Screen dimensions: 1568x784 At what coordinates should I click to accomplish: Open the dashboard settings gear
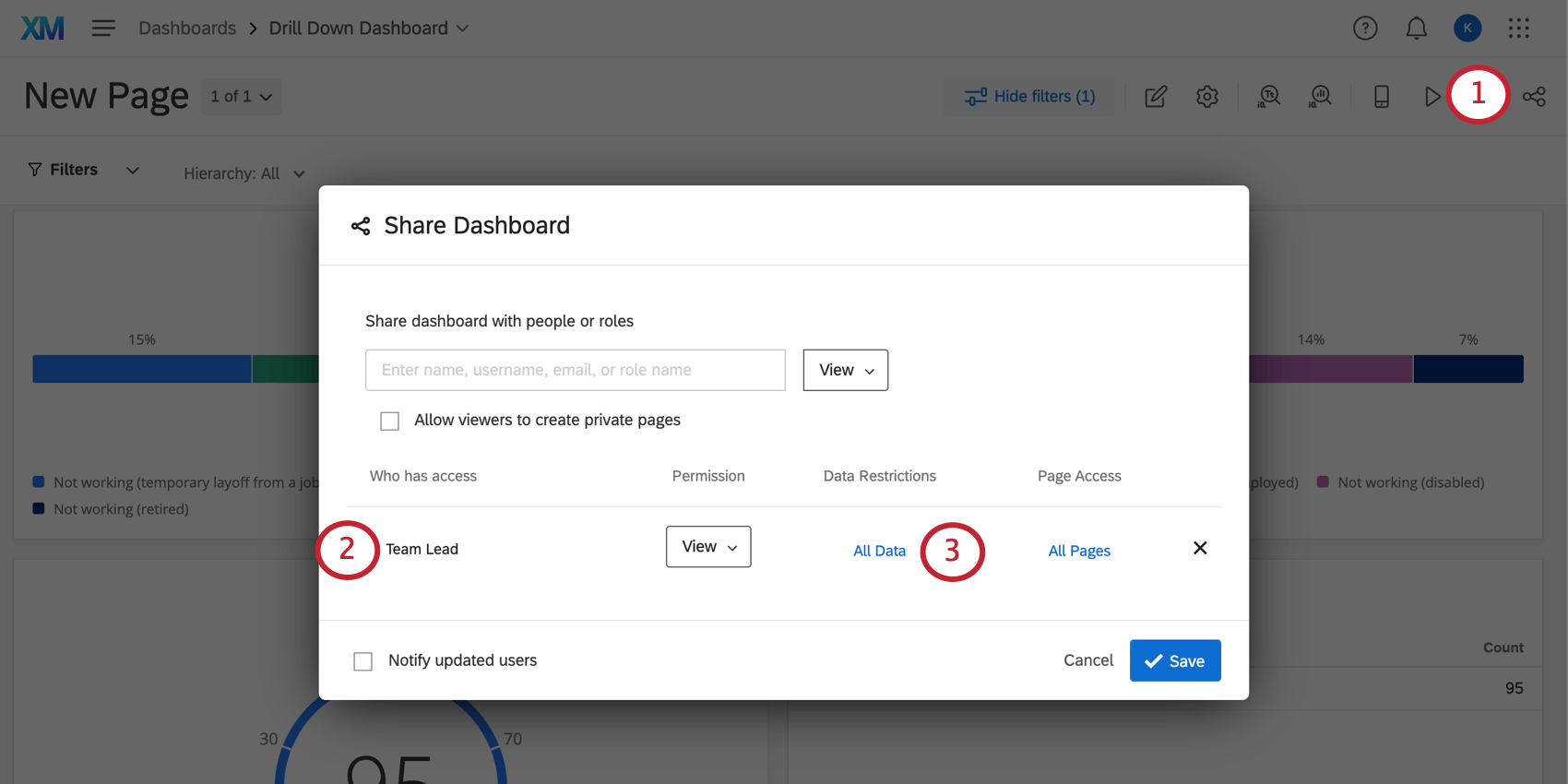[1206, 97]
